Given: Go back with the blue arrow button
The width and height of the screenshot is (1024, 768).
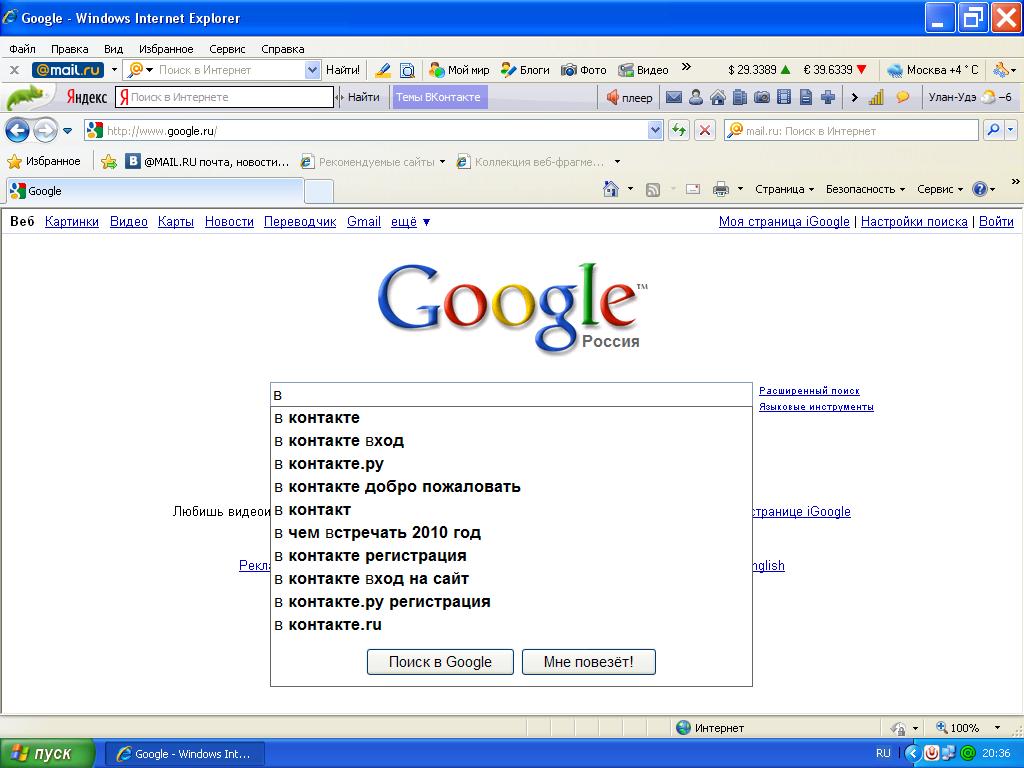Looking at the screenshot, I should [18, 131].
